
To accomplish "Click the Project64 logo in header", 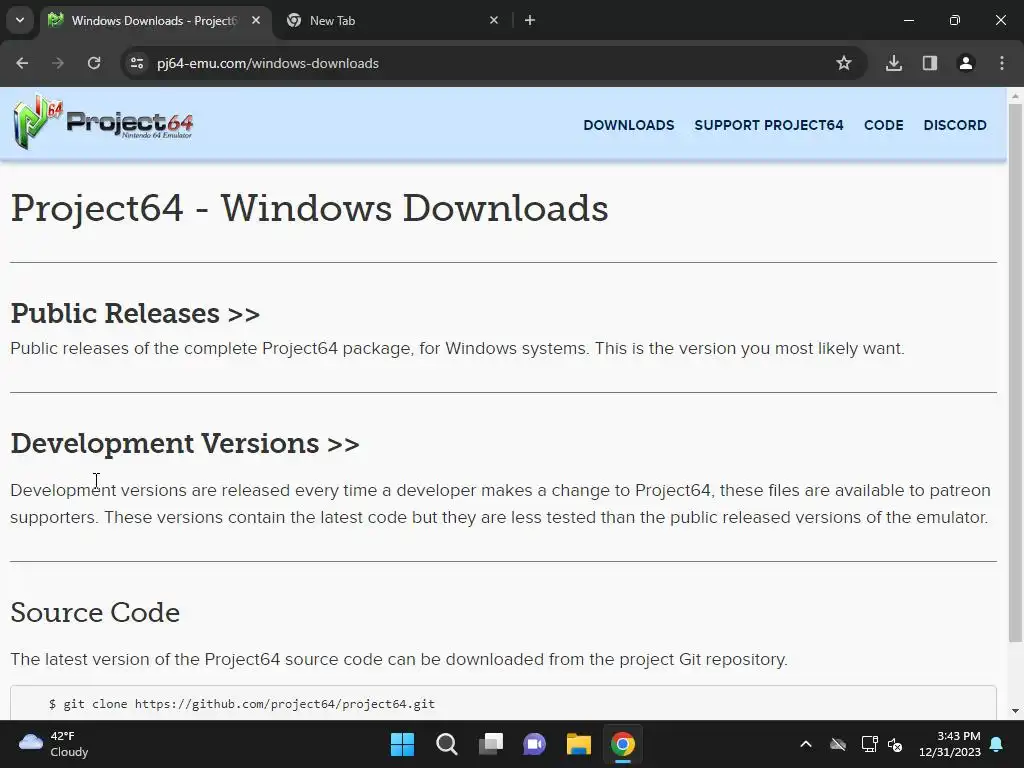I will pyautogui.click(x=103, y=123).
